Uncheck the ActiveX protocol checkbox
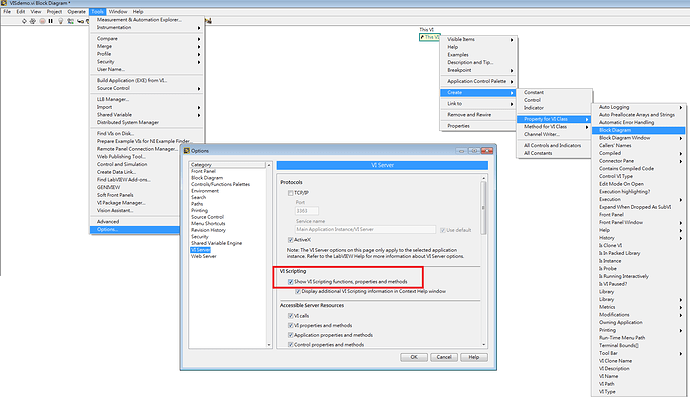This screenshot has height=399, width=690. (x=290, y=240)
